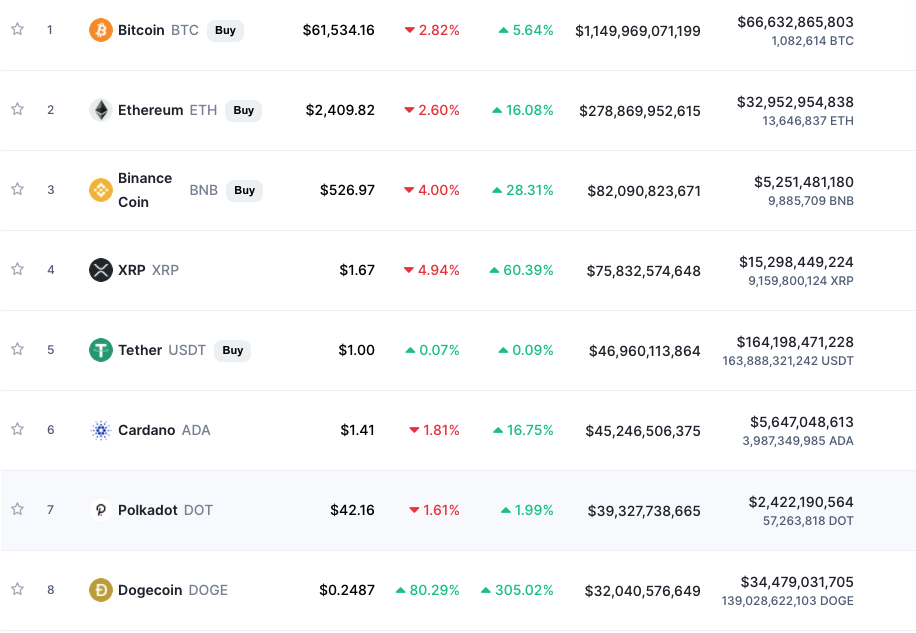Add Tether to watchlist with star
The height and width of the screenshot is (633, 916).
pyautogui.click(x=18, y=349)
